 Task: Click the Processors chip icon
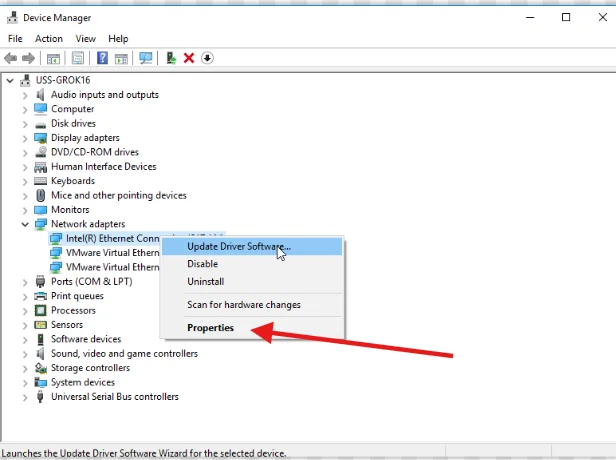[40, 310]
